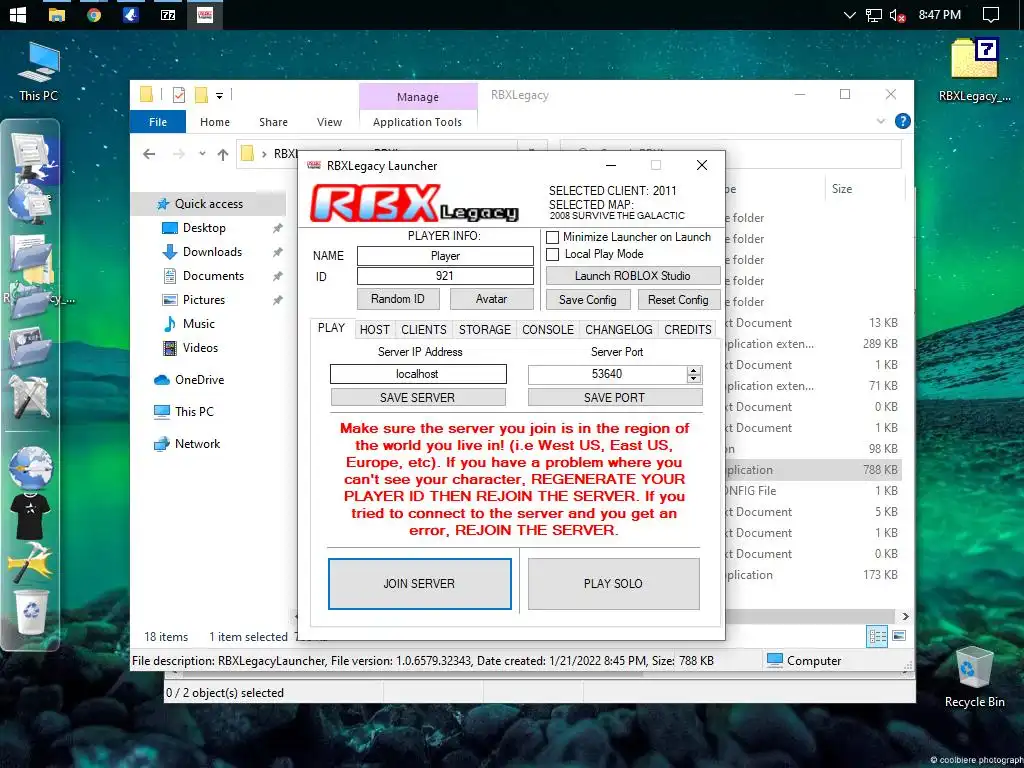Click the Properties checkmark icon in Explorer title bar
Viewport: 1024px width, 768px height.
coord(178,95)
